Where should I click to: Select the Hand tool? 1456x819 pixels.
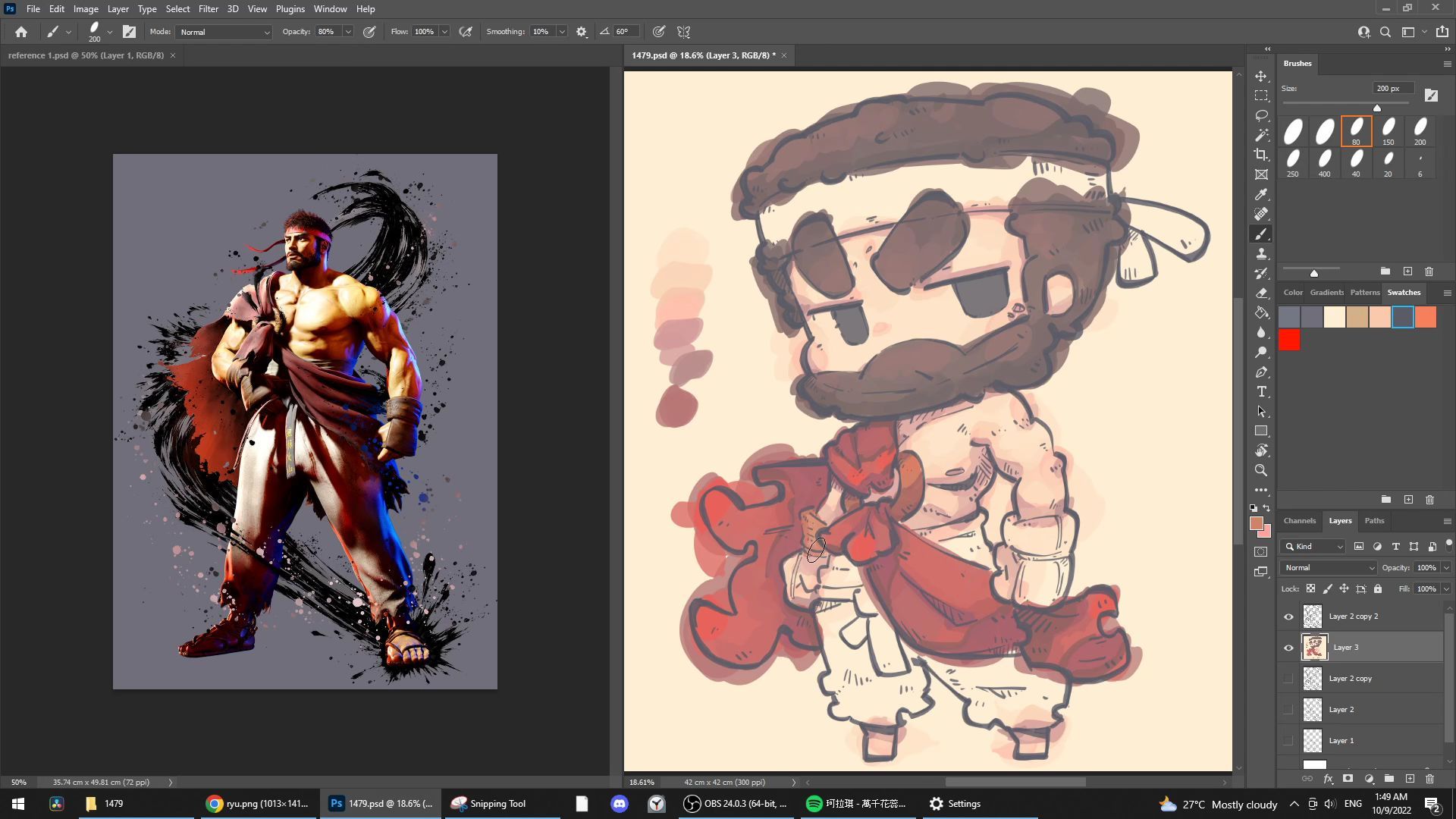tap(1261, 451)
